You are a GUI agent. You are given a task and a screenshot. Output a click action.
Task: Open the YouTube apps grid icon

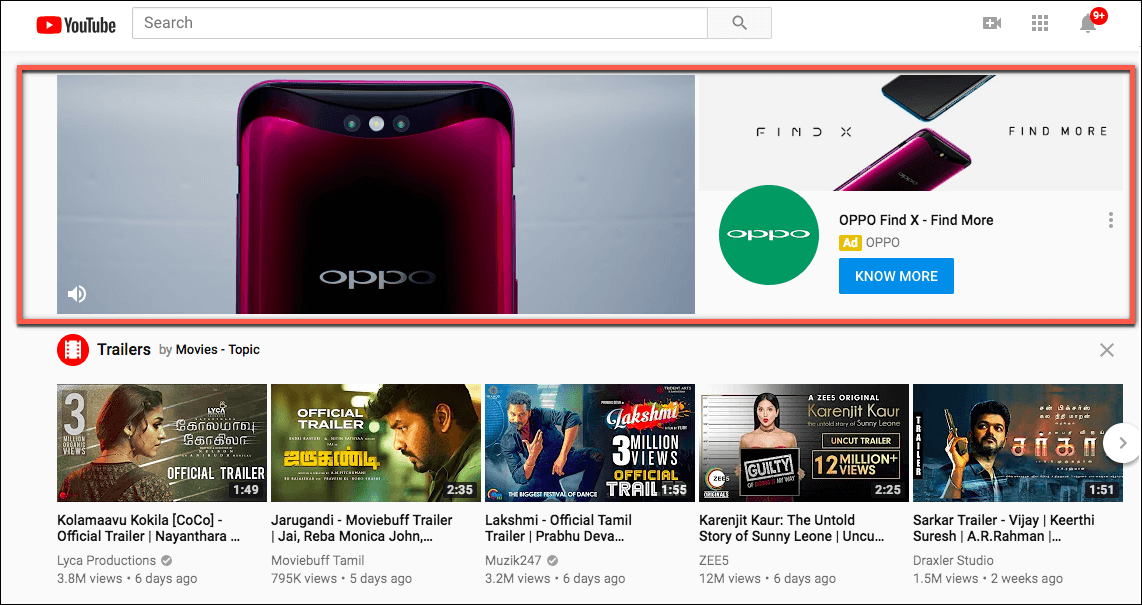[x=1040, y=23]
